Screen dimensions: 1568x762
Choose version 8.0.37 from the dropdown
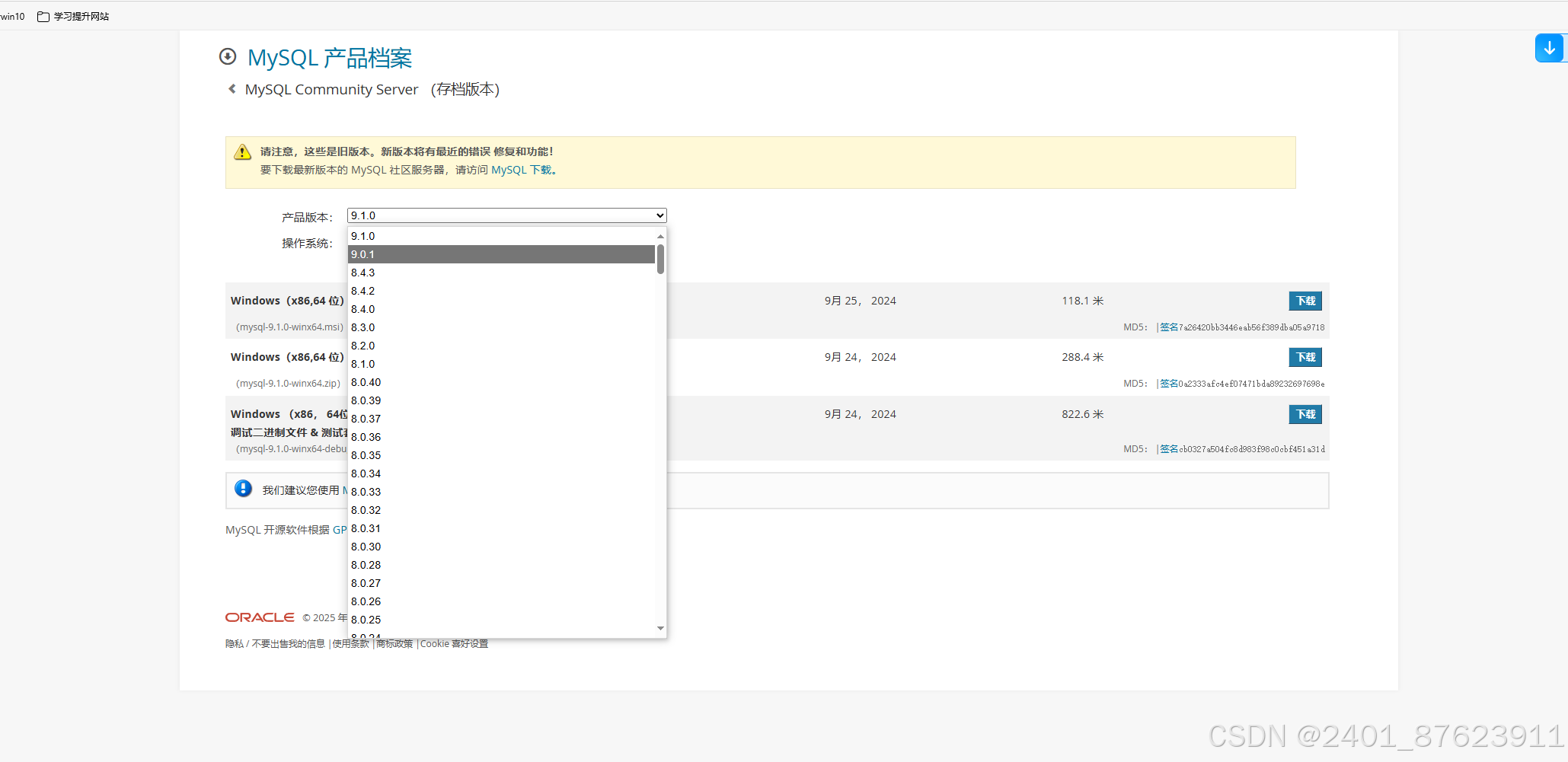(502, 419)
